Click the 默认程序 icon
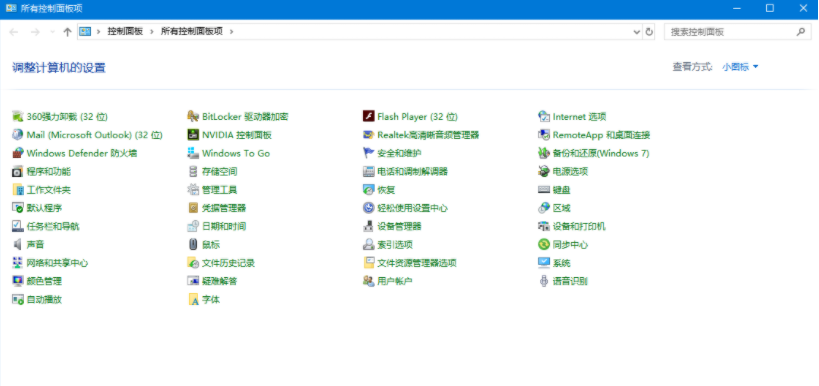This screenshot has height=386, width=819. coord(18,208)
